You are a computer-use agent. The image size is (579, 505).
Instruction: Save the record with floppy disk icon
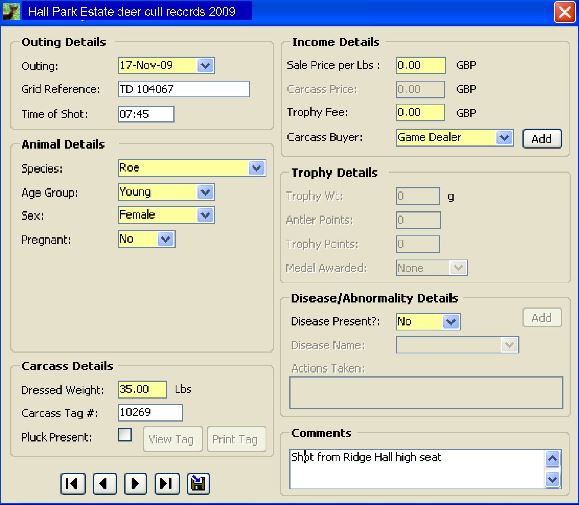tap(198, 484)
